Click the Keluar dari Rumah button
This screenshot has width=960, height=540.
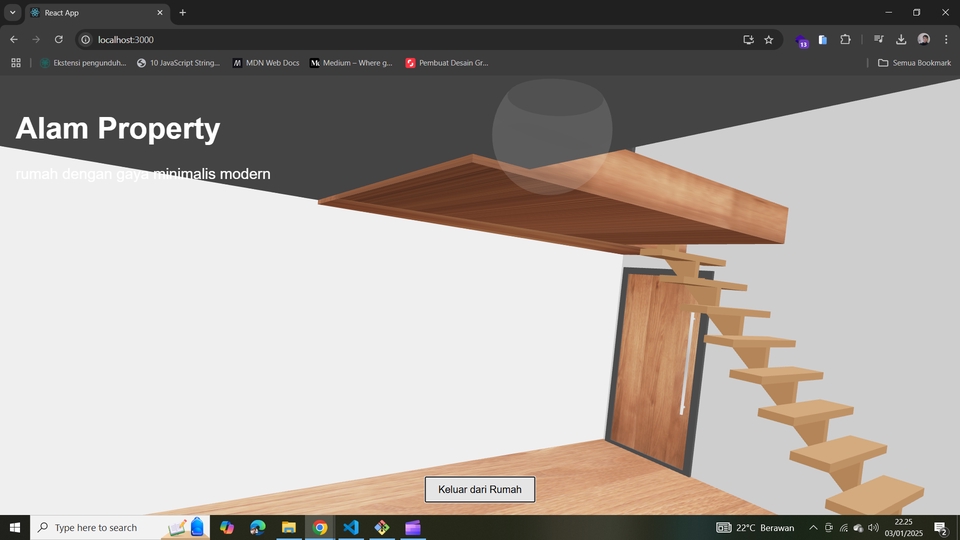[x=479, y=489]
